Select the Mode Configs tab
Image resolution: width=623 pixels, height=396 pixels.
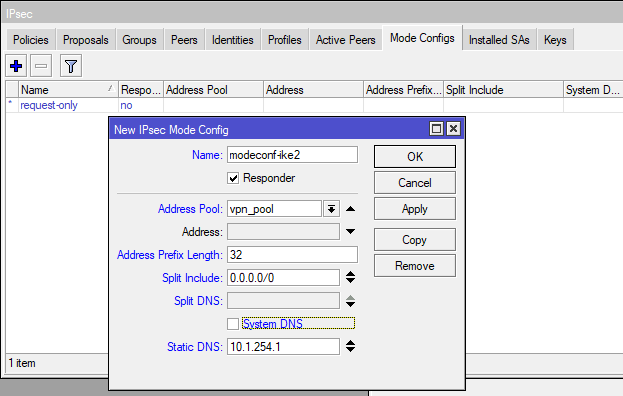pos(422,38)
